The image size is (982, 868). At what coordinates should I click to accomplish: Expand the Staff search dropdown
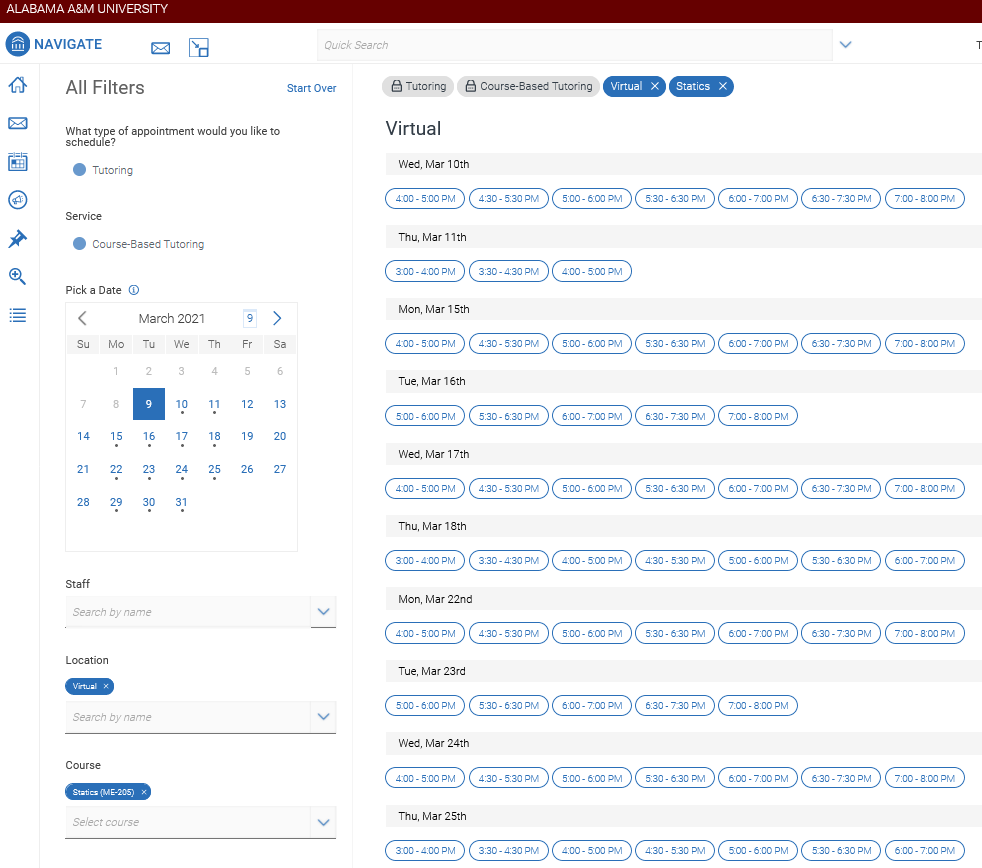tap(323, 611)
